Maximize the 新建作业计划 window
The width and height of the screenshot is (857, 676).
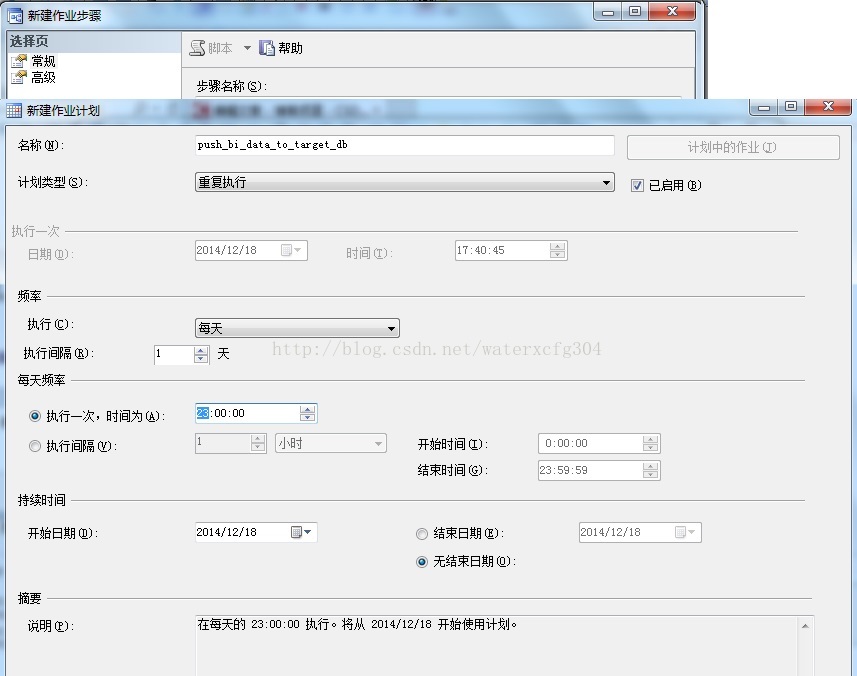pyautogui.click(x=791, y=107)
